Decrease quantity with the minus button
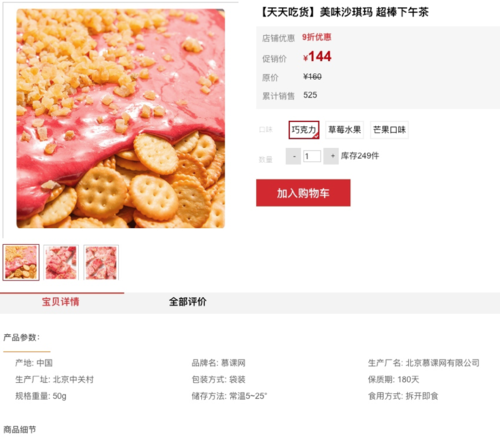 pos(293,156)
